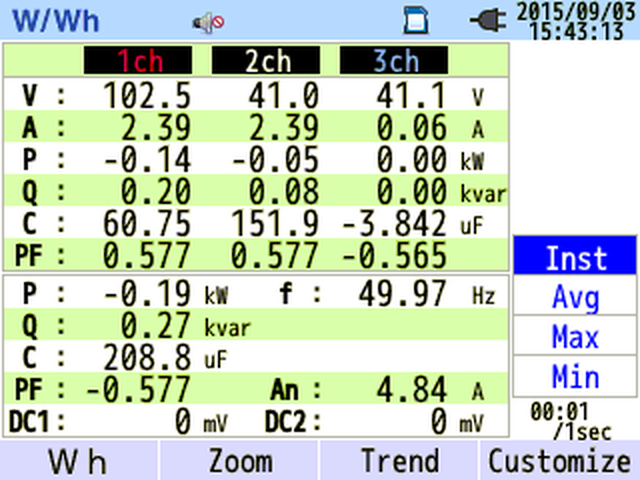This screenshot has height=480, width=640.
Task: Click the muted buzzer speaker icon
Action: click(209, 22)
